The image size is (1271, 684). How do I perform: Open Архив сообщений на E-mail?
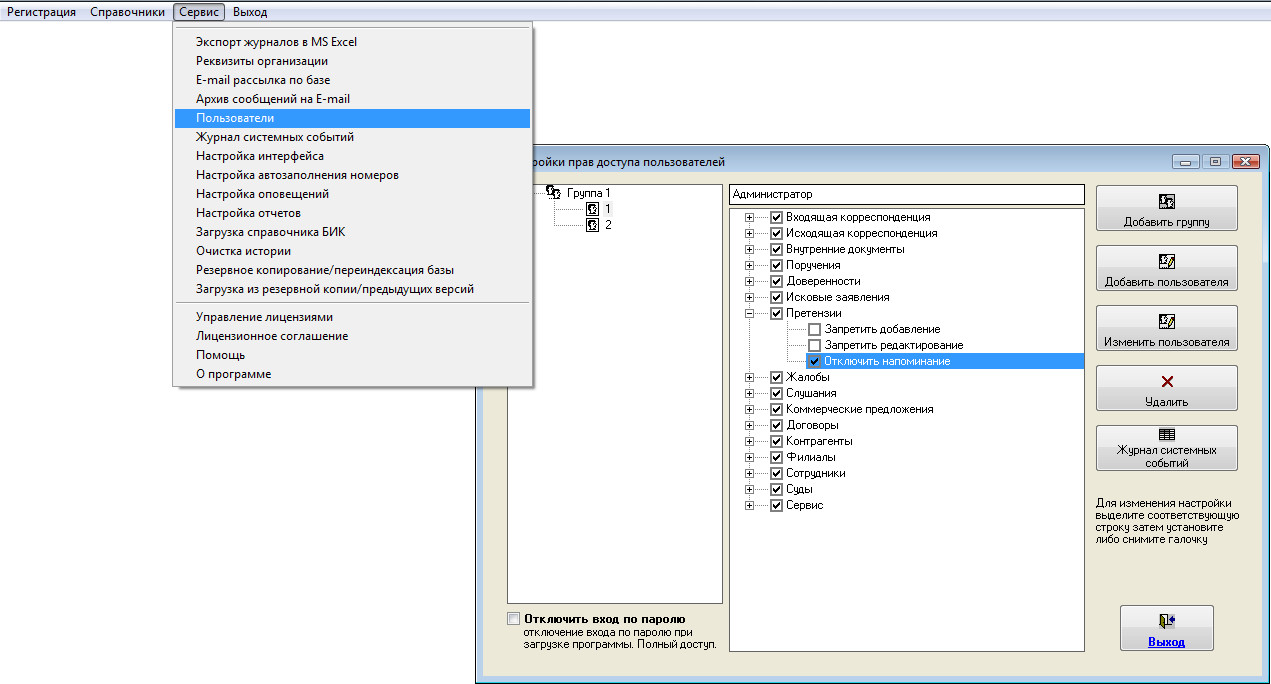pos(353,99)
